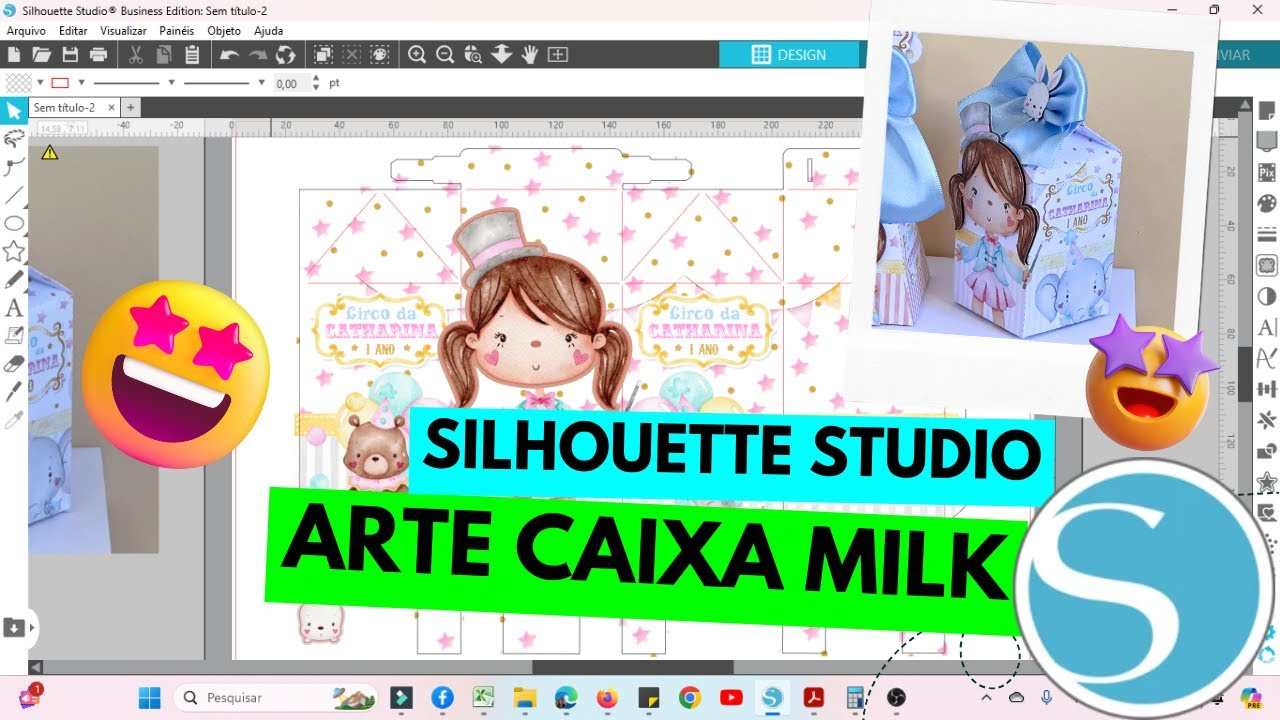Screen dimensions: 1280x720
Task: Click the 0,00 line thickness field
Action: pyautogui.click(x=291, y=83)
